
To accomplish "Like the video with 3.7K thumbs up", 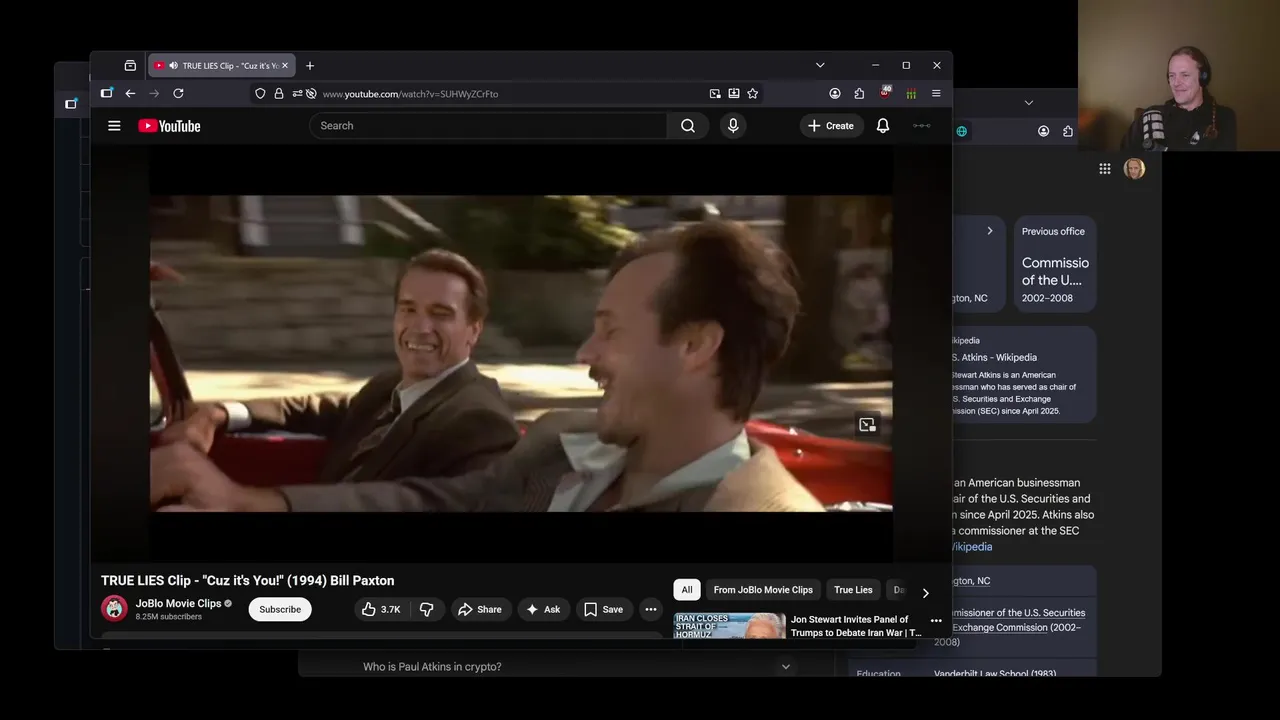I will pyautogui.click(x=381, y=609).
